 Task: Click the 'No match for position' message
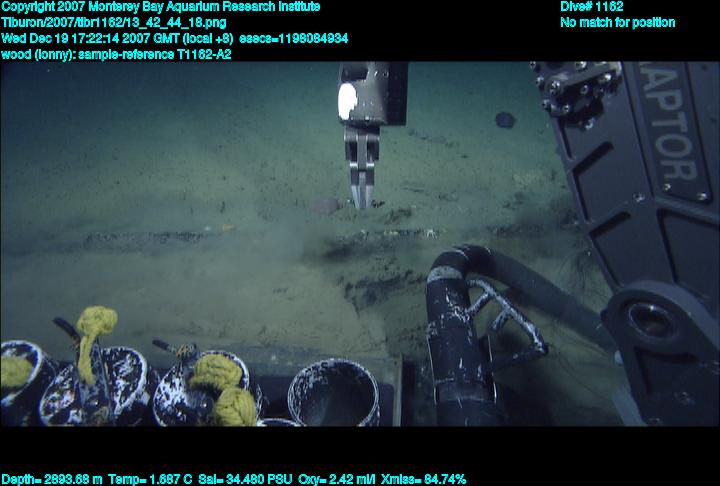click(x=617, y=23)
